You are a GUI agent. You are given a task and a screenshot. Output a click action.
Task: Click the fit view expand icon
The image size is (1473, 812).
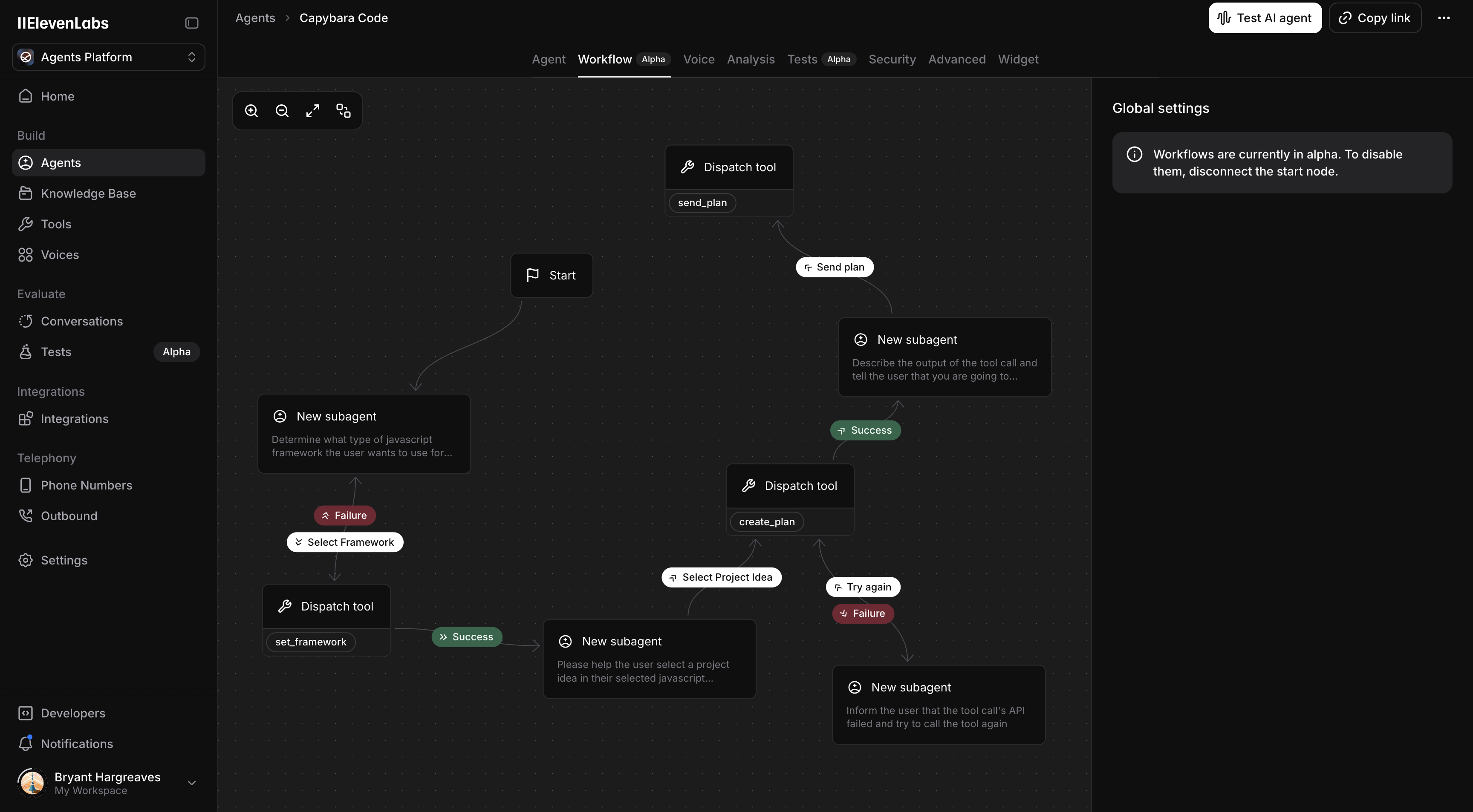click(x=313, y=111)
